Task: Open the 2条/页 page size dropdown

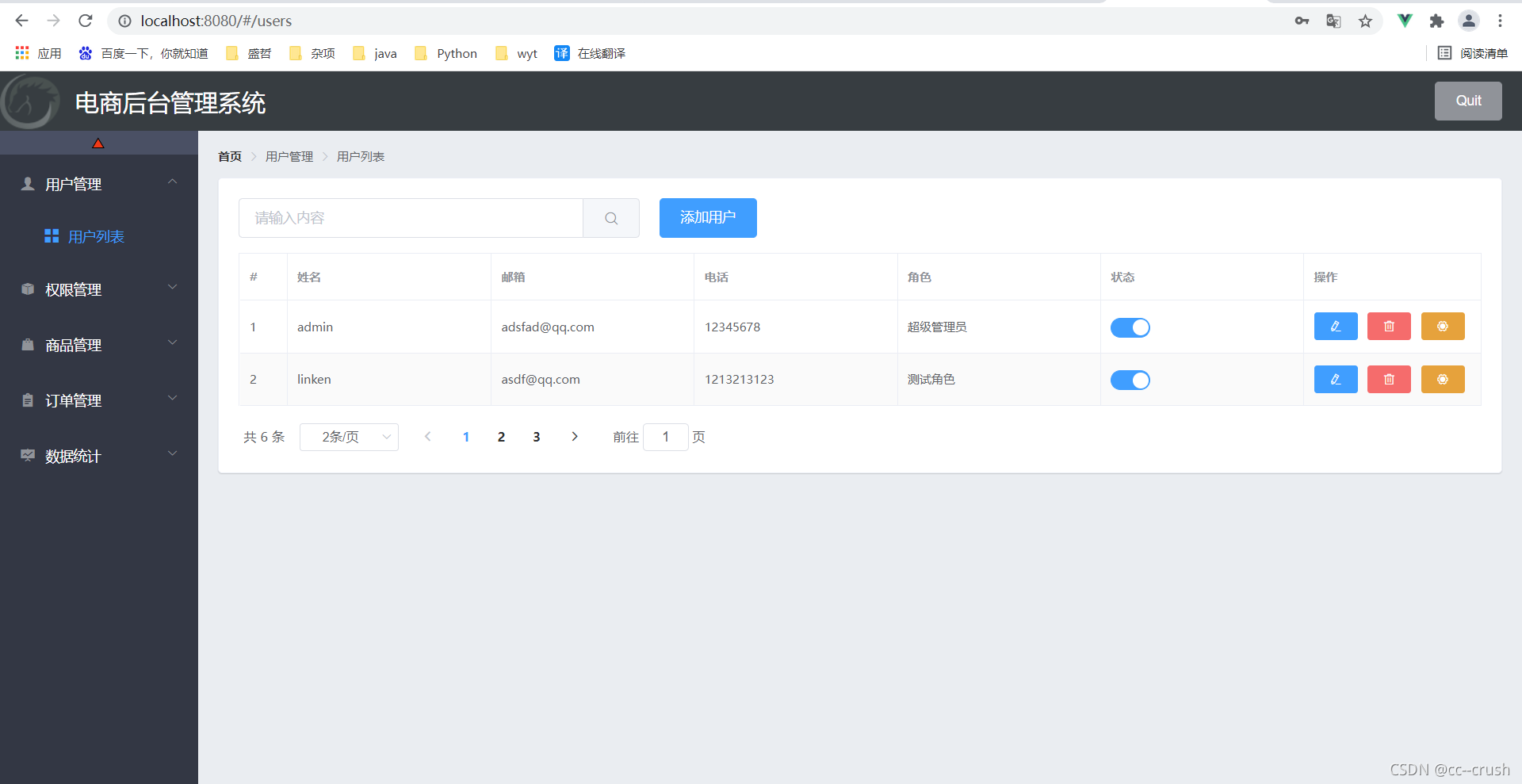Action: tap(349, 437)
